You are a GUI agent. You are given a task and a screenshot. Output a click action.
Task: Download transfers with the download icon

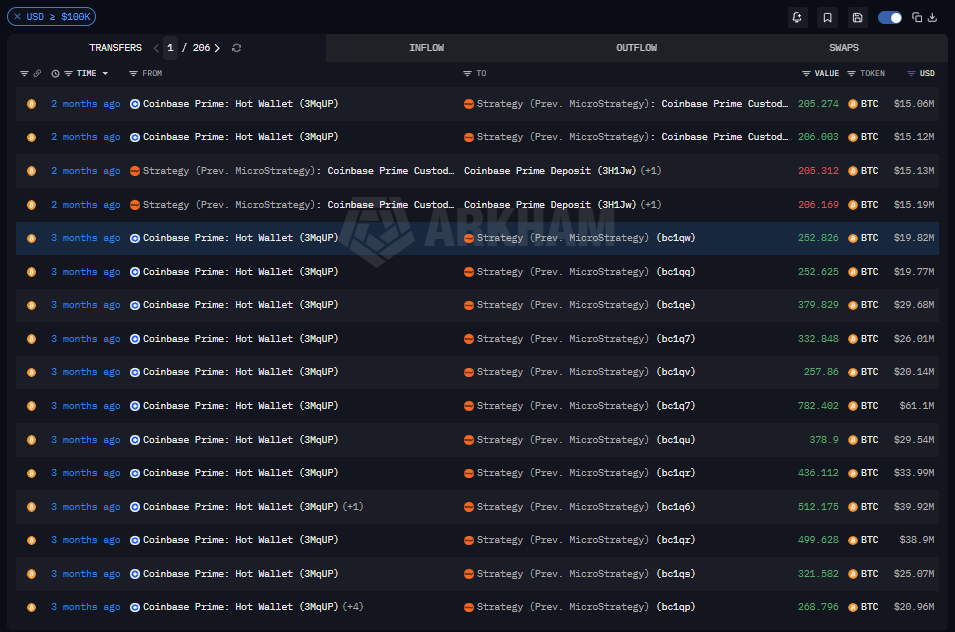pos(932,17)
